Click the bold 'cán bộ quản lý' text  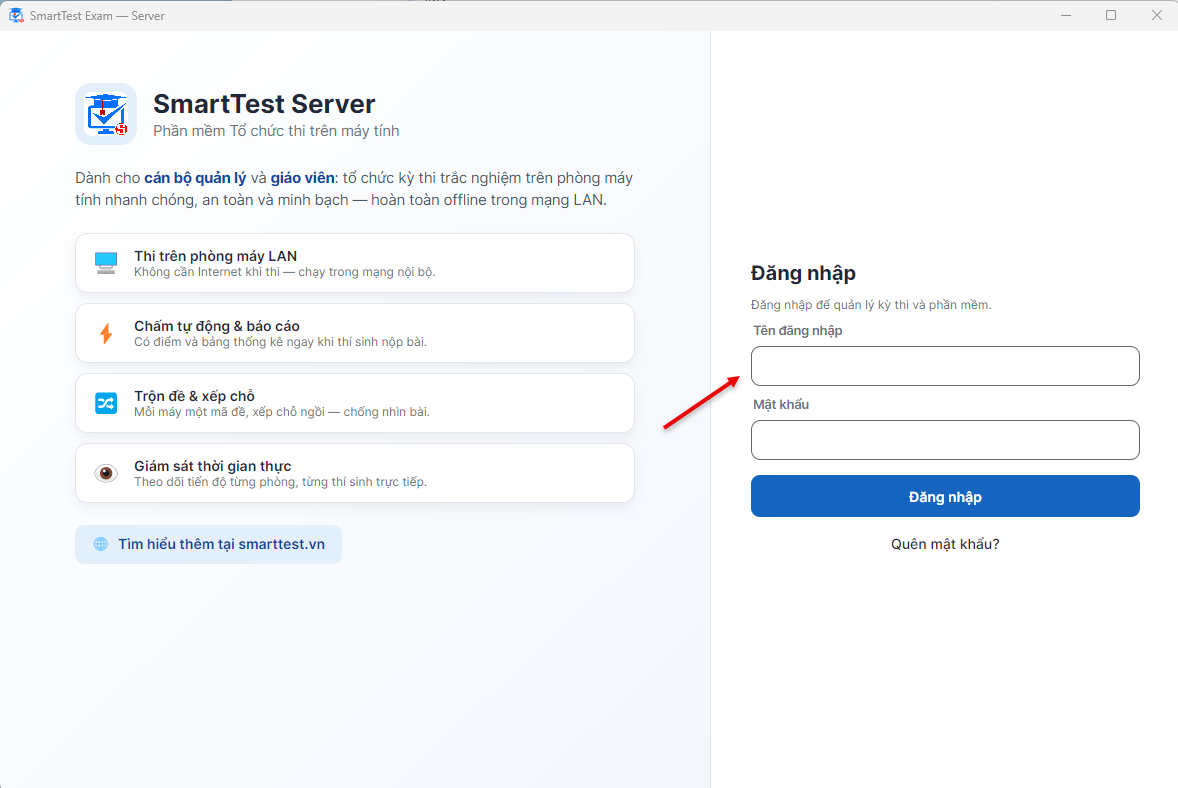click(195, 178)
